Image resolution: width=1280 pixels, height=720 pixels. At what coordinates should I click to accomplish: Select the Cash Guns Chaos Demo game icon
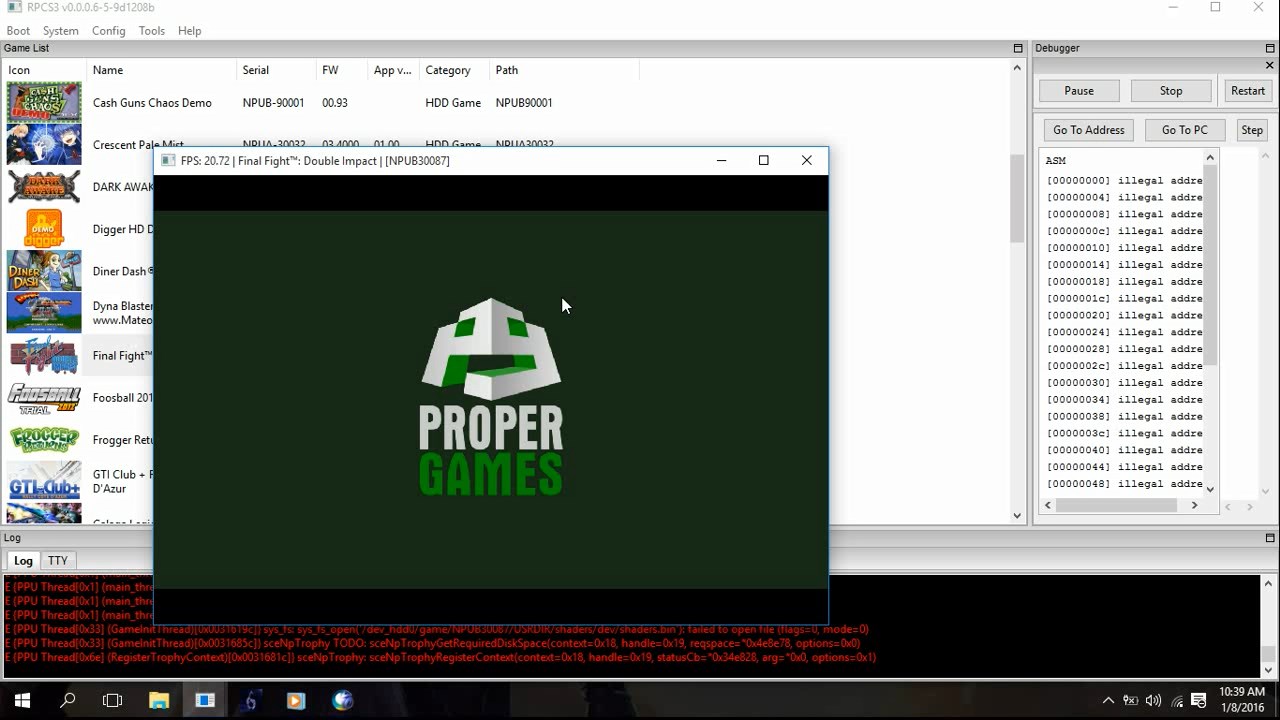[x=44, y=103]
